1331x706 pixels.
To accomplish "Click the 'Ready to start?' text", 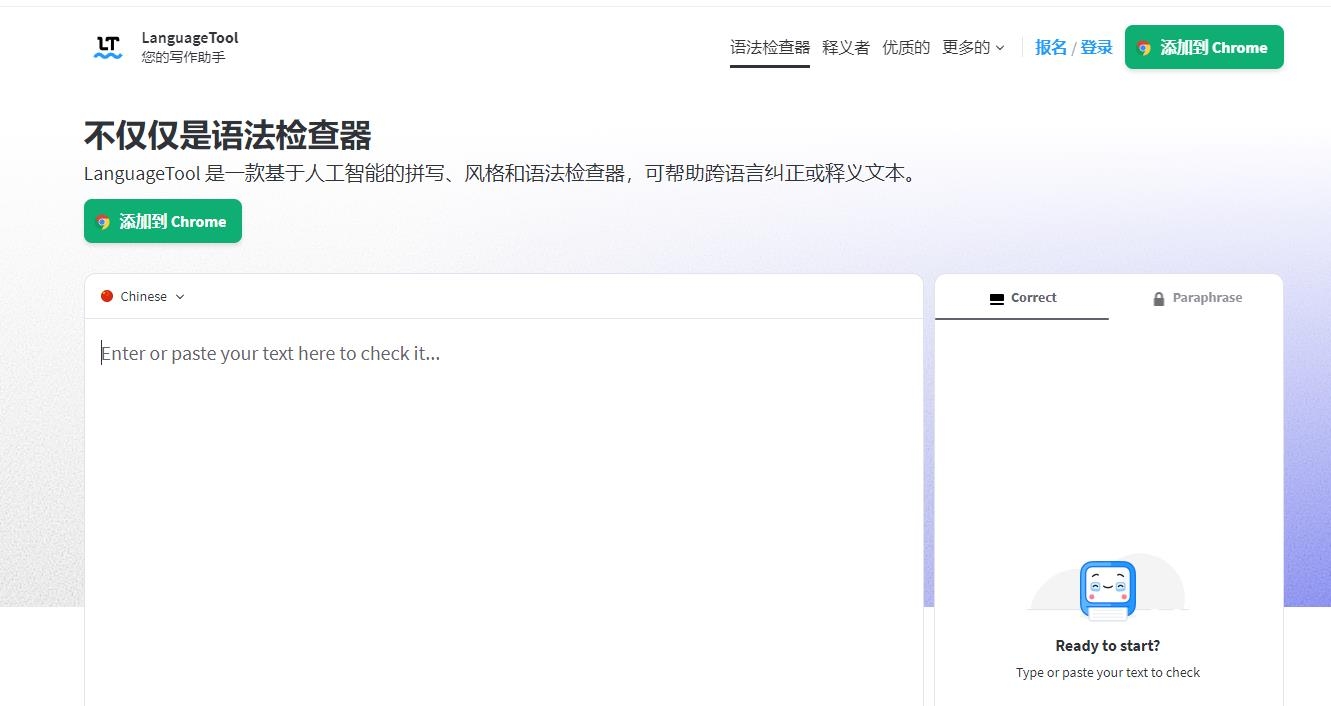I will pyautogui.click(x=1108, y=646).
